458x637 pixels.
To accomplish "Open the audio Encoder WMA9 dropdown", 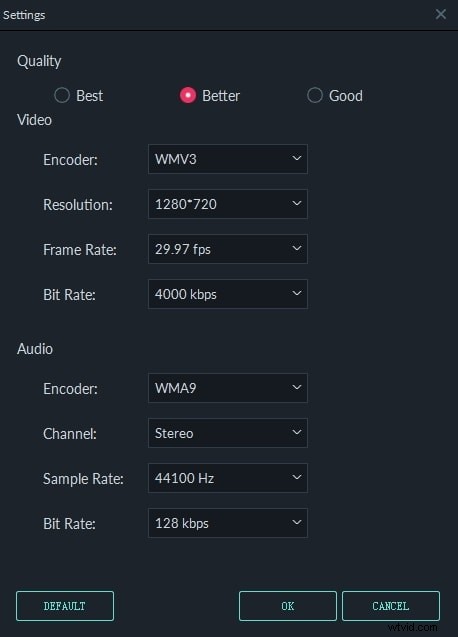I will (x=228, y=388).
